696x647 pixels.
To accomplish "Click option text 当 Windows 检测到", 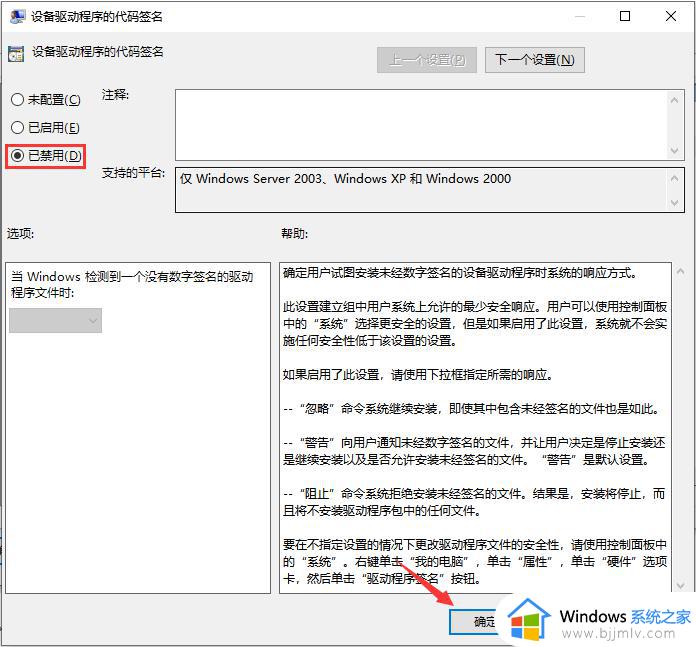I will pos(132,284).
